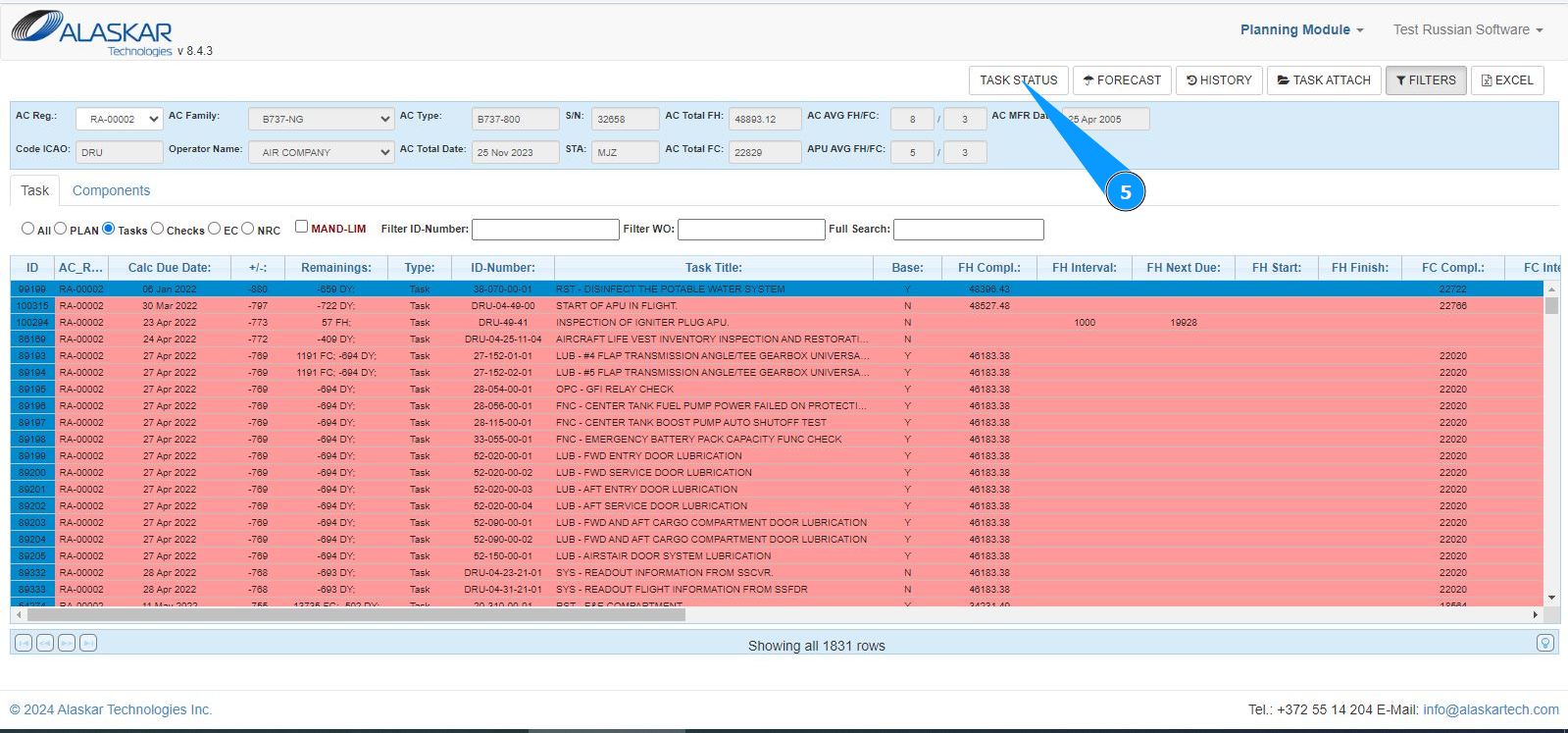Screen dimensions: 1568x733
Task: Open the Operator Name dropdown
Action: tap(321, 153)
